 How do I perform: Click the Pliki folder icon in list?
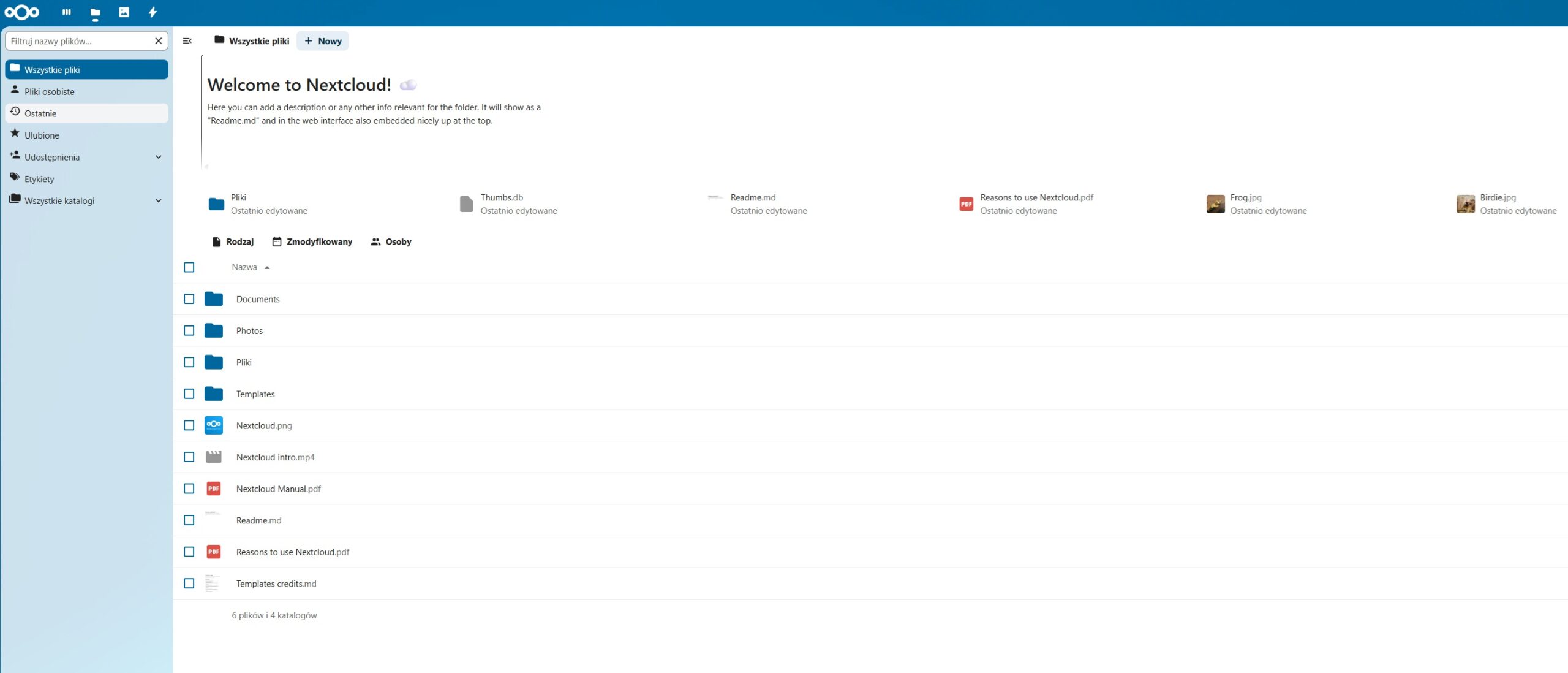(214, 362)
